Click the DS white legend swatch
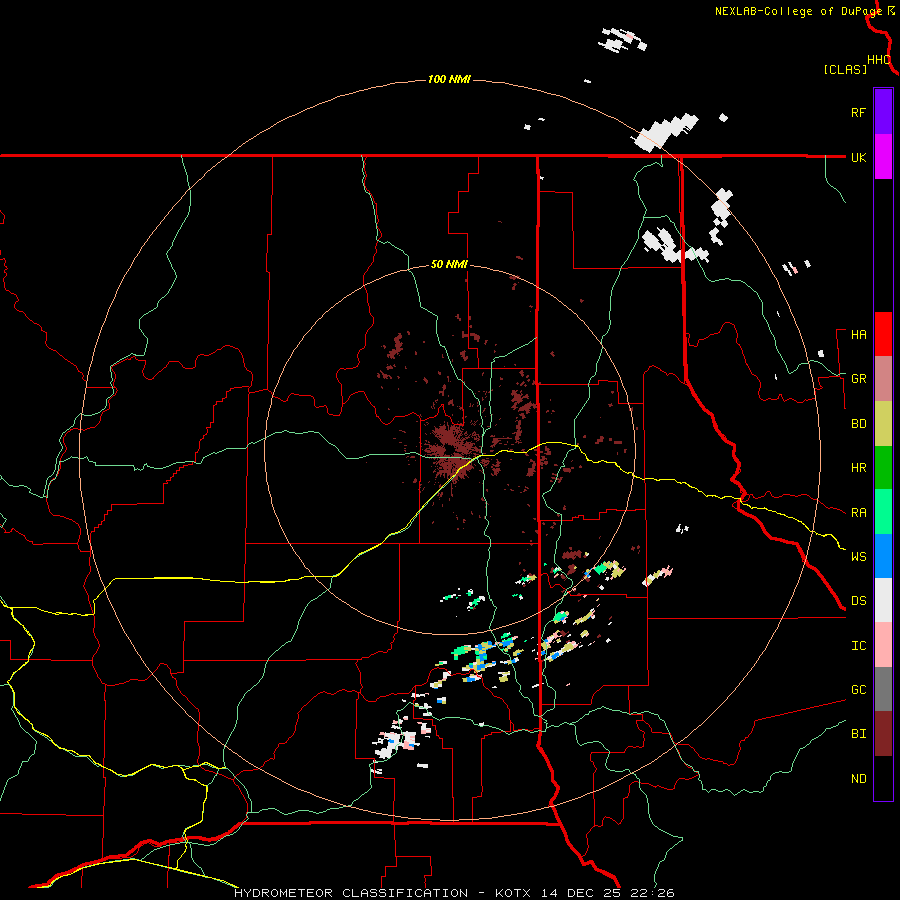900x900 pixels. coord(883,600)
